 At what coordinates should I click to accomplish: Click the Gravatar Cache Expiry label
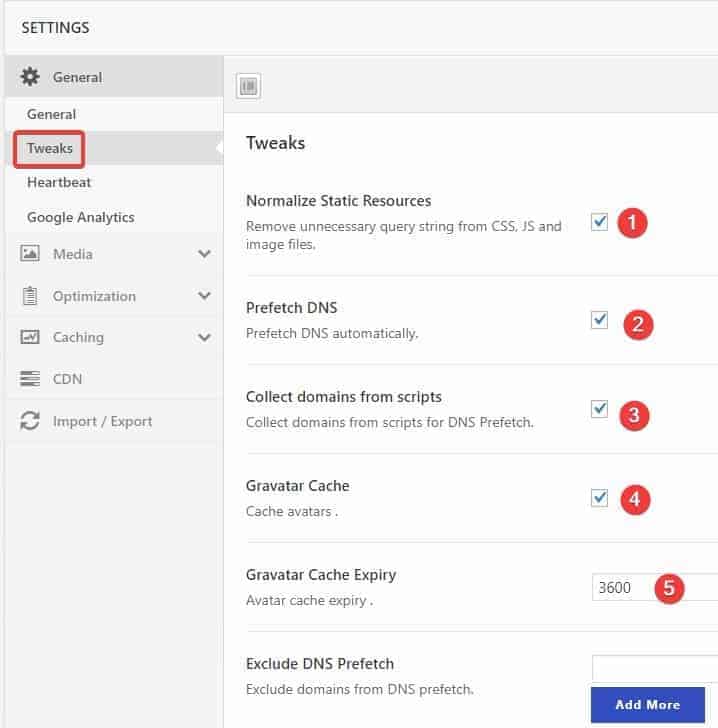click(321, 575)
